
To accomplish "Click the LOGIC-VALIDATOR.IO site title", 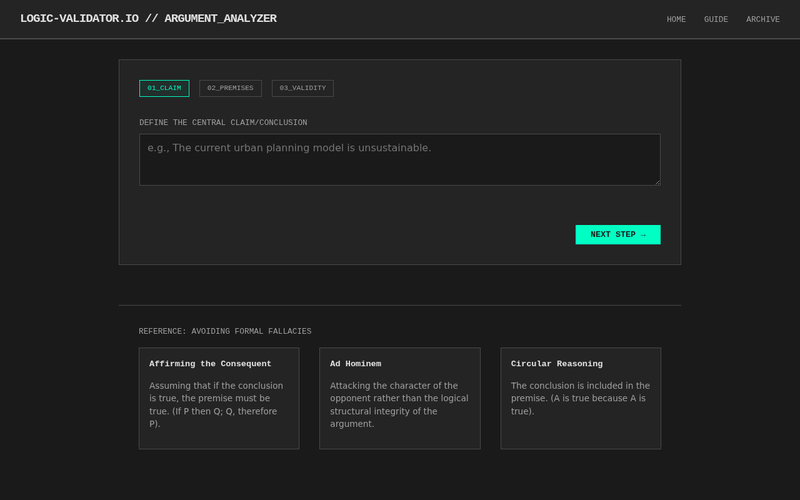I will tap(148, 19).
